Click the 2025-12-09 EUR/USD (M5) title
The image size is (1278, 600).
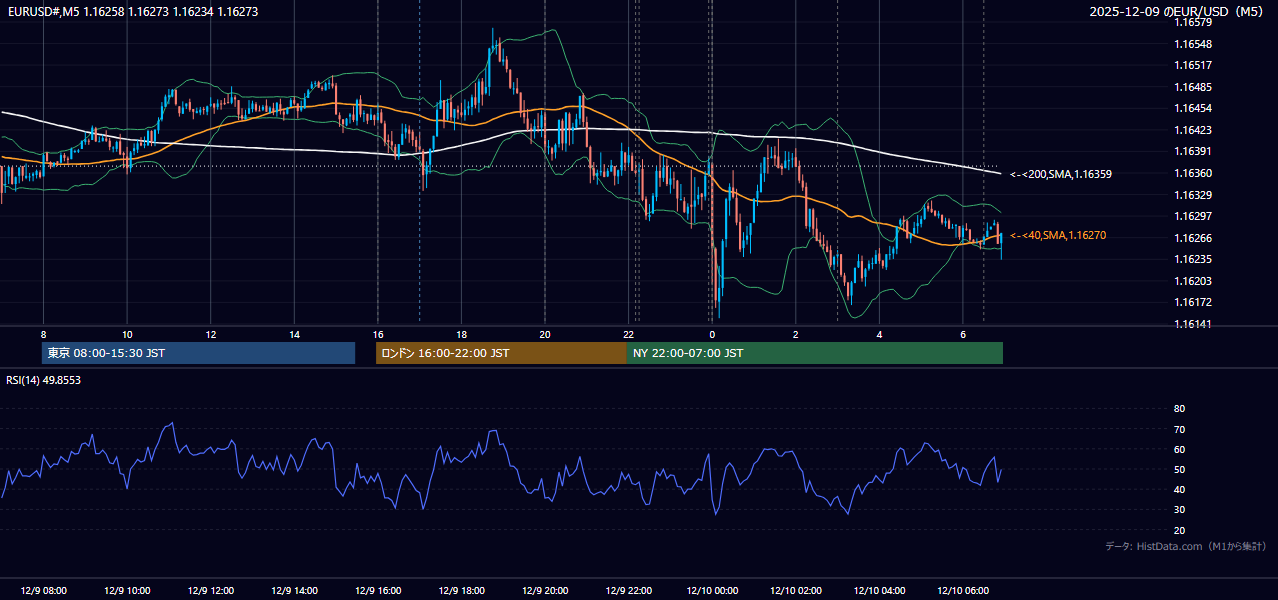(1178, 12)
